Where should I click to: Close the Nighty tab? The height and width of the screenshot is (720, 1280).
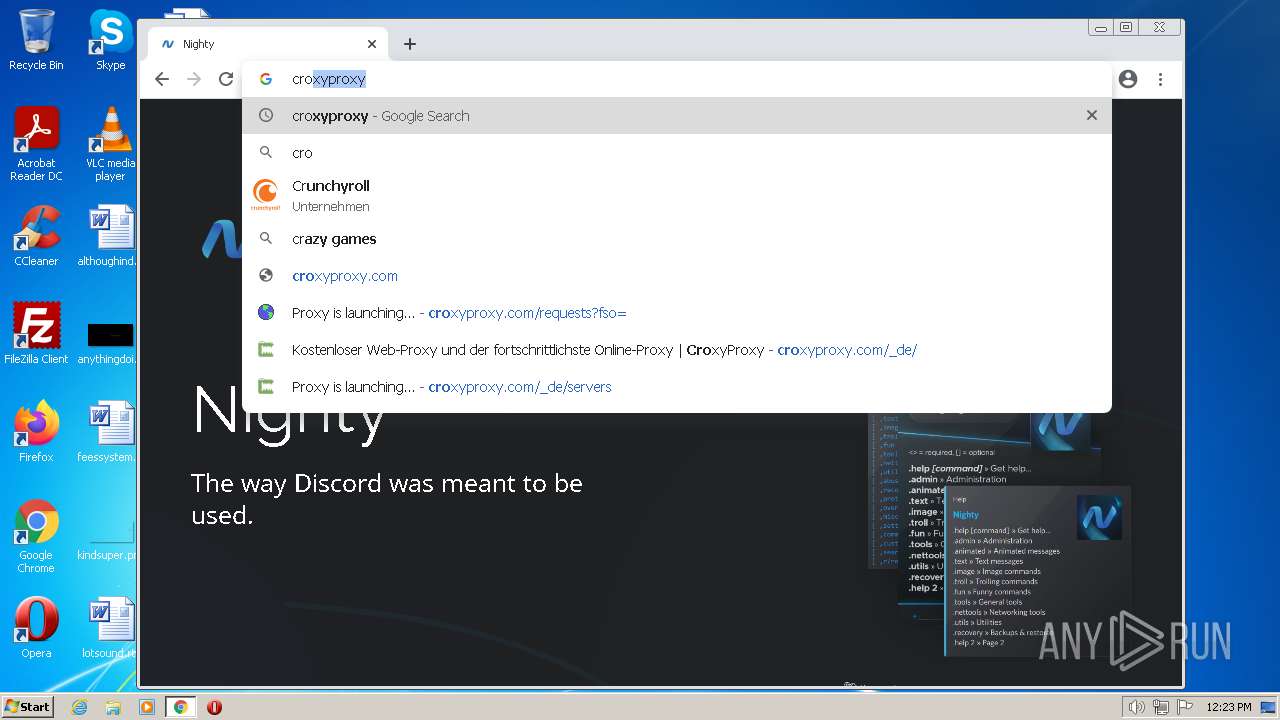(x=372, y=44)
